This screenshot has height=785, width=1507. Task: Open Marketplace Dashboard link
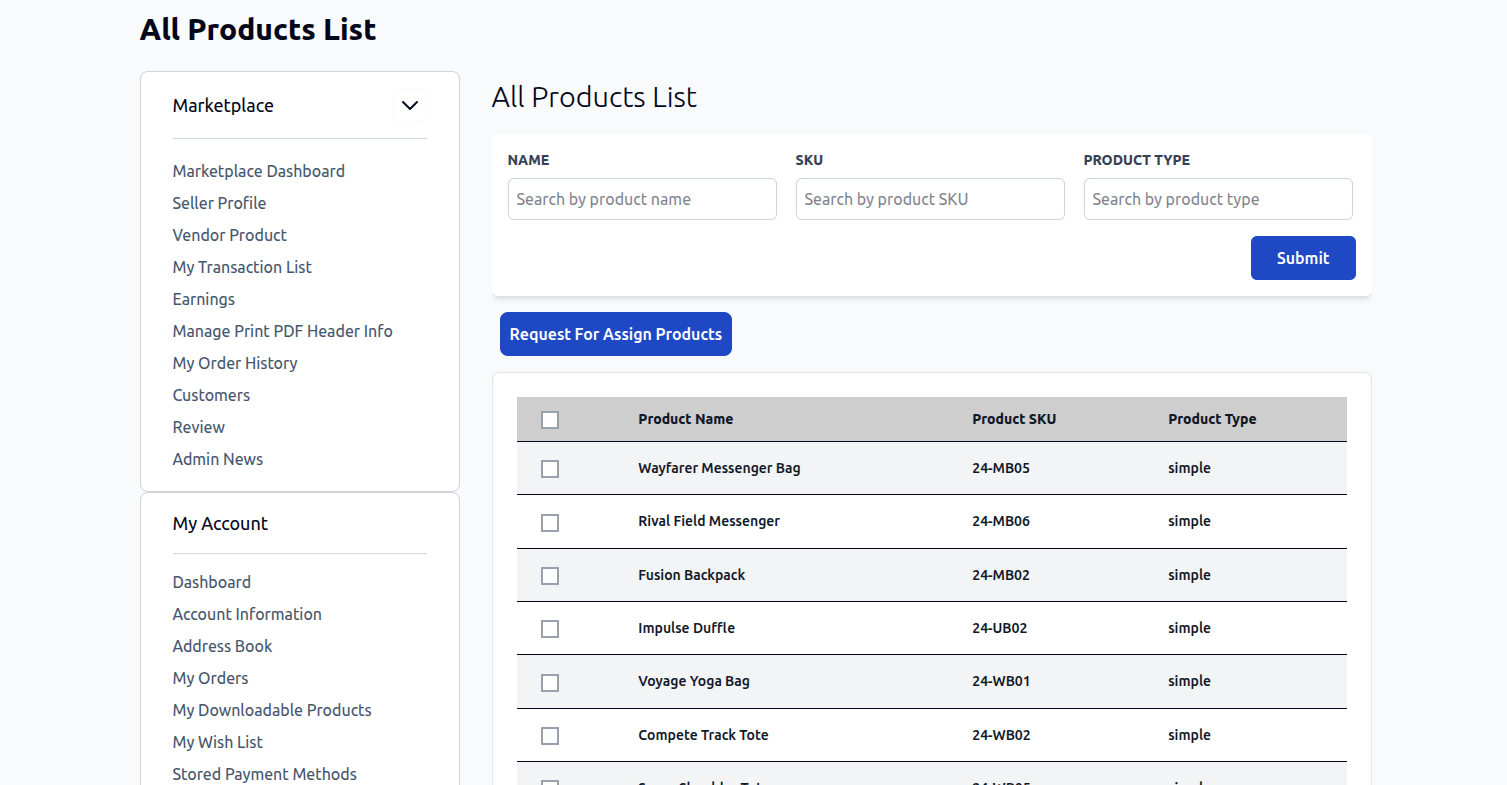[258, 171]
